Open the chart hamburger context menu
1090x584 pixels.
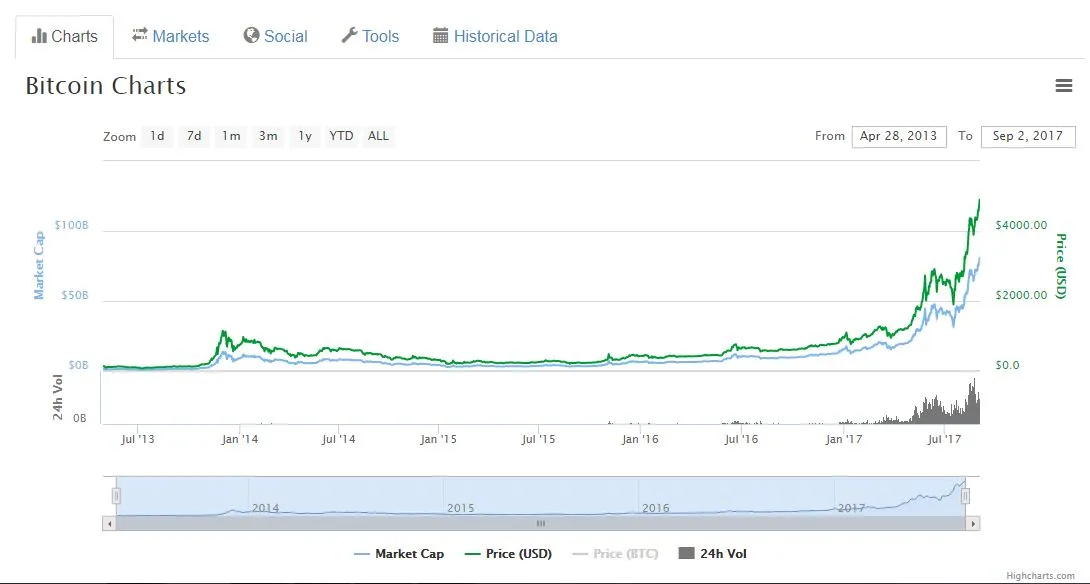(x=1063, y=86)
